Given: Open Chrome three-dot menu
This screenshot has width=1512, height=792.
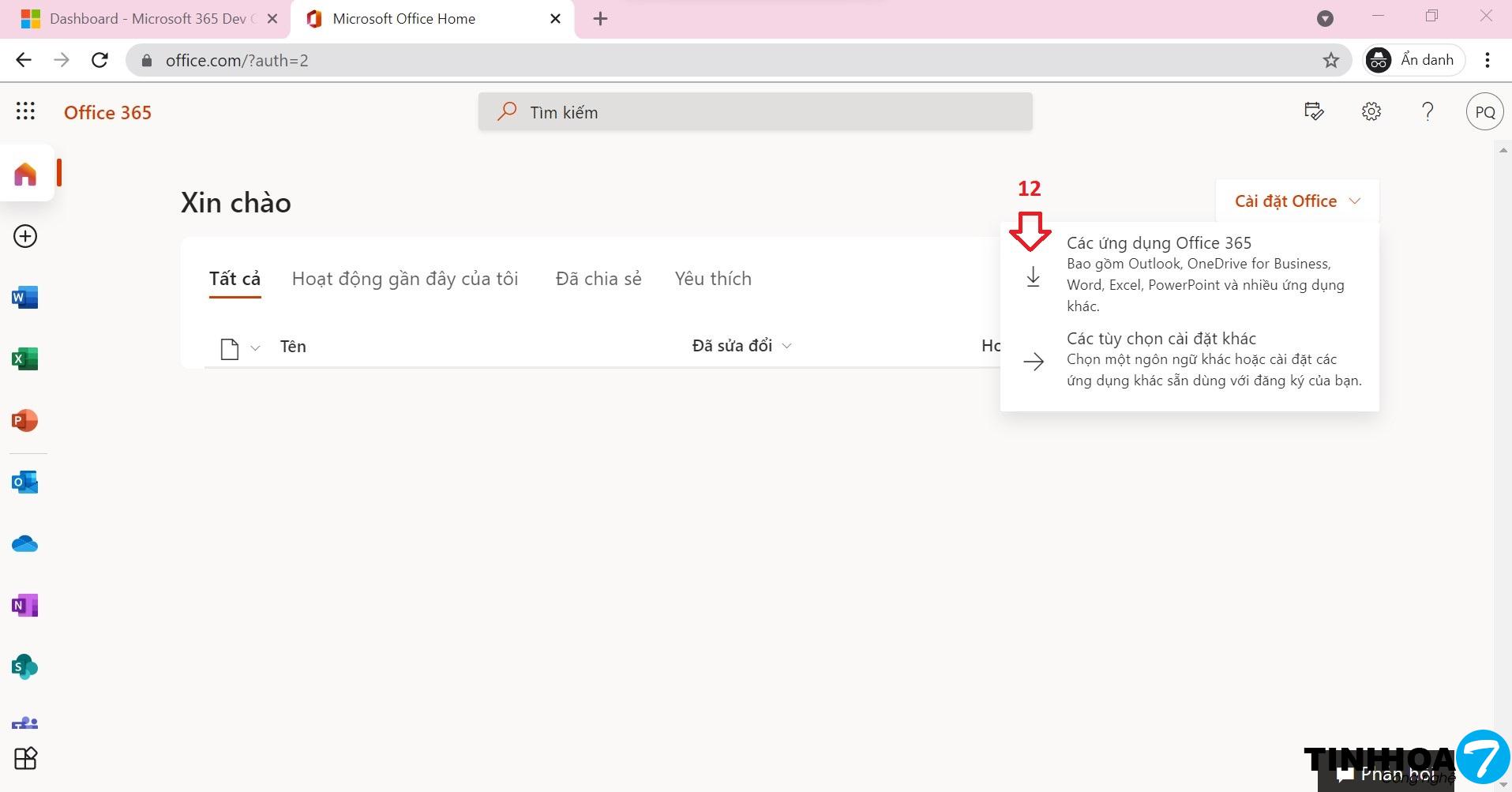Looking at the screenshot, I should (1488, 60).
